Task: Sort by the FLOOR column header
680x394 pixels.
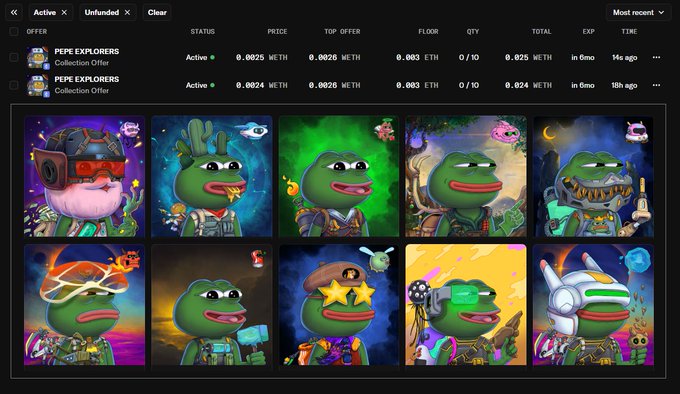Action: point(428,32)
